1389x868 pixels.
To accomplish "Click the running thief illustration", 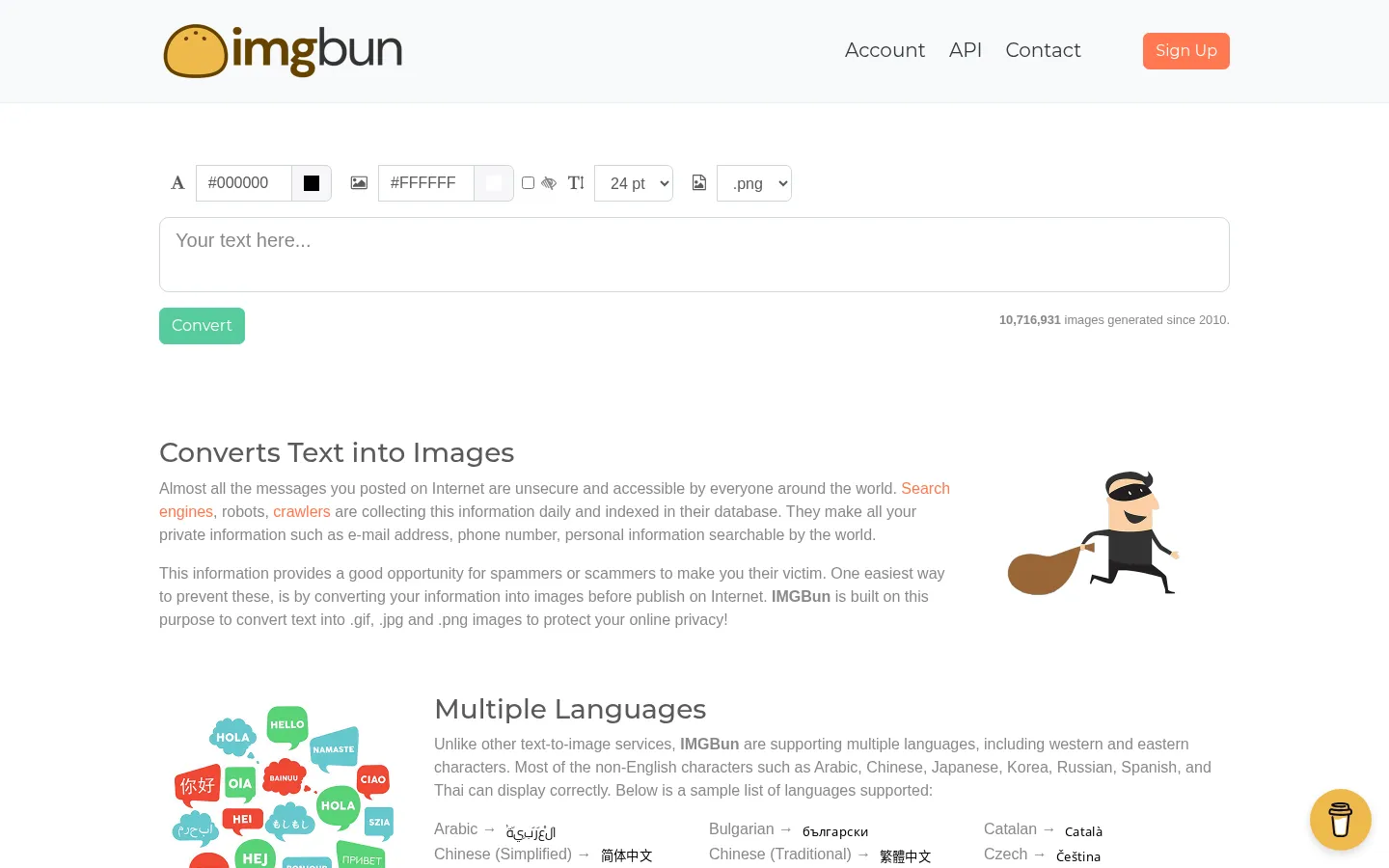I will (1093, 533).
